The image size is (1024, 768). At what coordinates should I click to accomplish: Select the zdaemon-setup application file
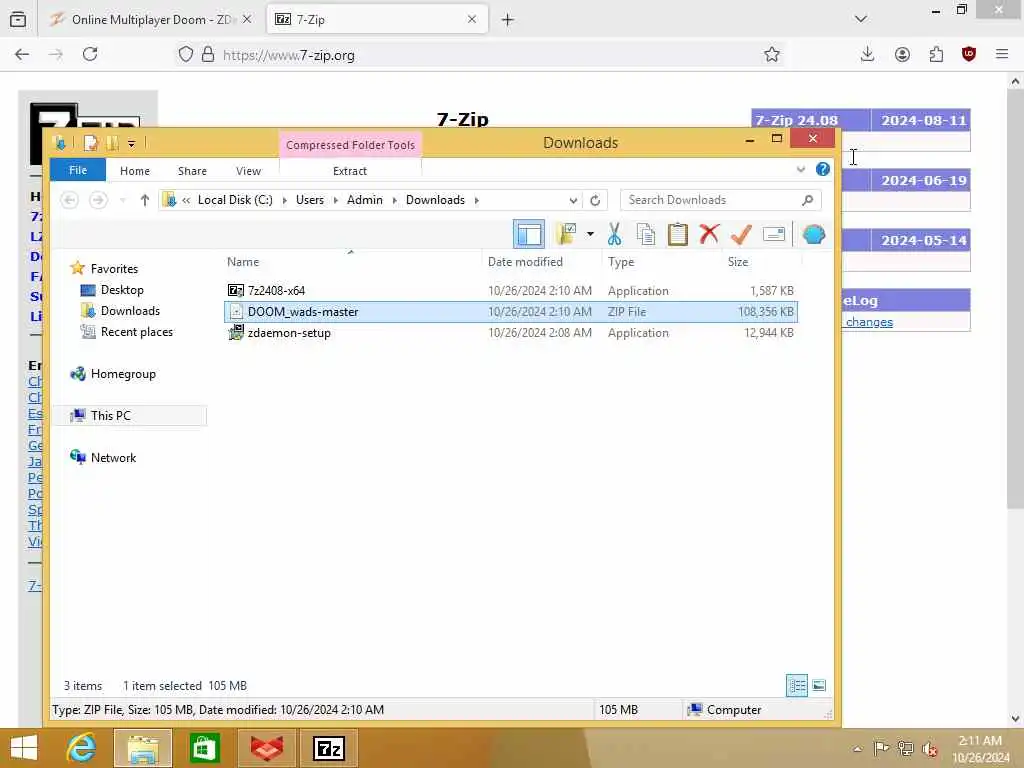click(x=510, y=332)
